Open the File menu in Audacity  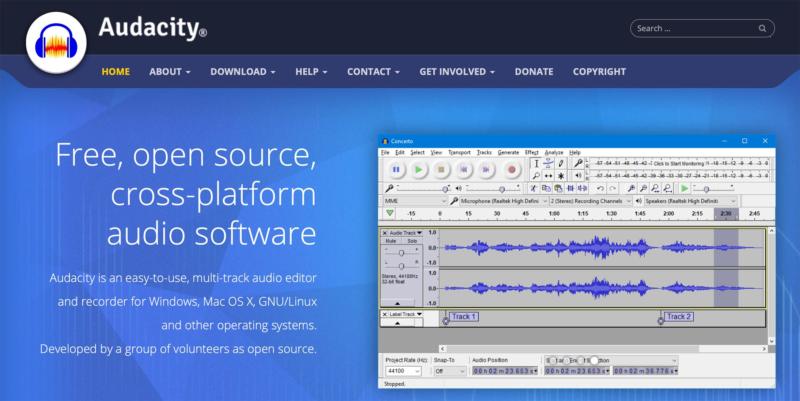click(x=385, y=153)
